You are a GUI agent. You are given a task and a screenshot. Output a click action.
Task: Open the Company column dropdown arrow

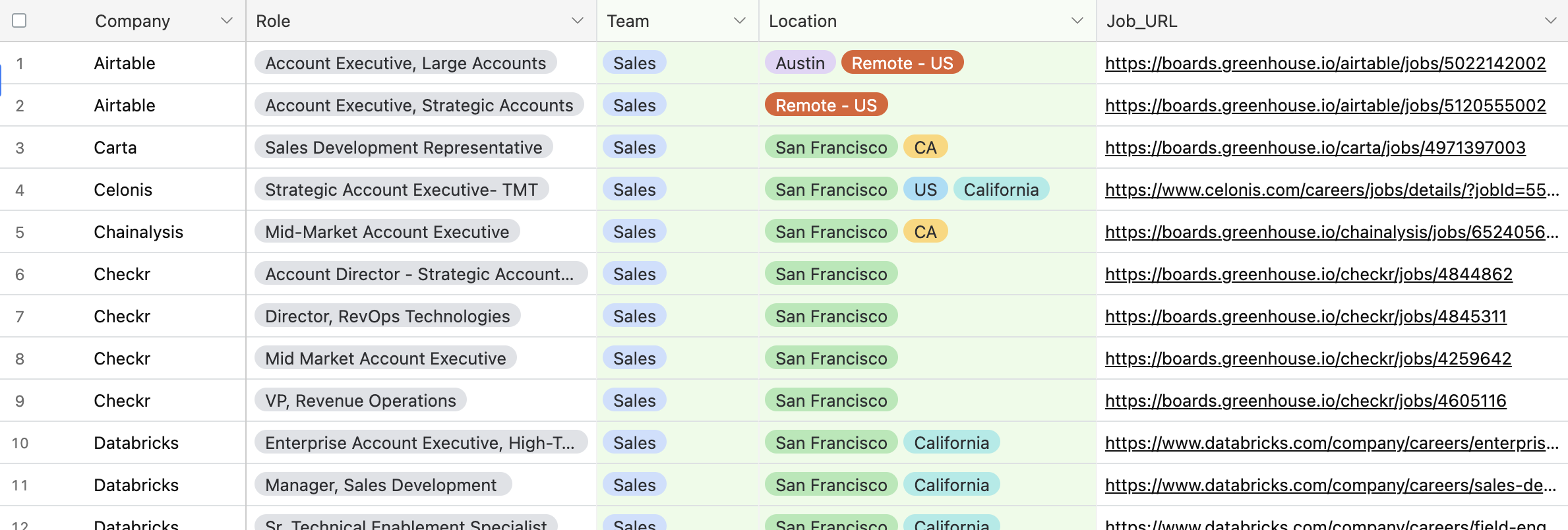click(227, 20)
